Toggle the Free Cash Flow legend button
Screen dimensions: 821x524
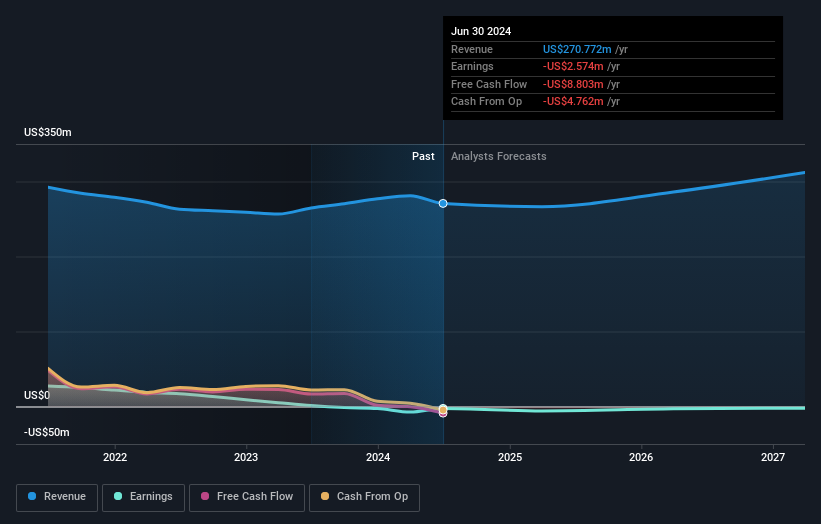[x=247, y=497]
